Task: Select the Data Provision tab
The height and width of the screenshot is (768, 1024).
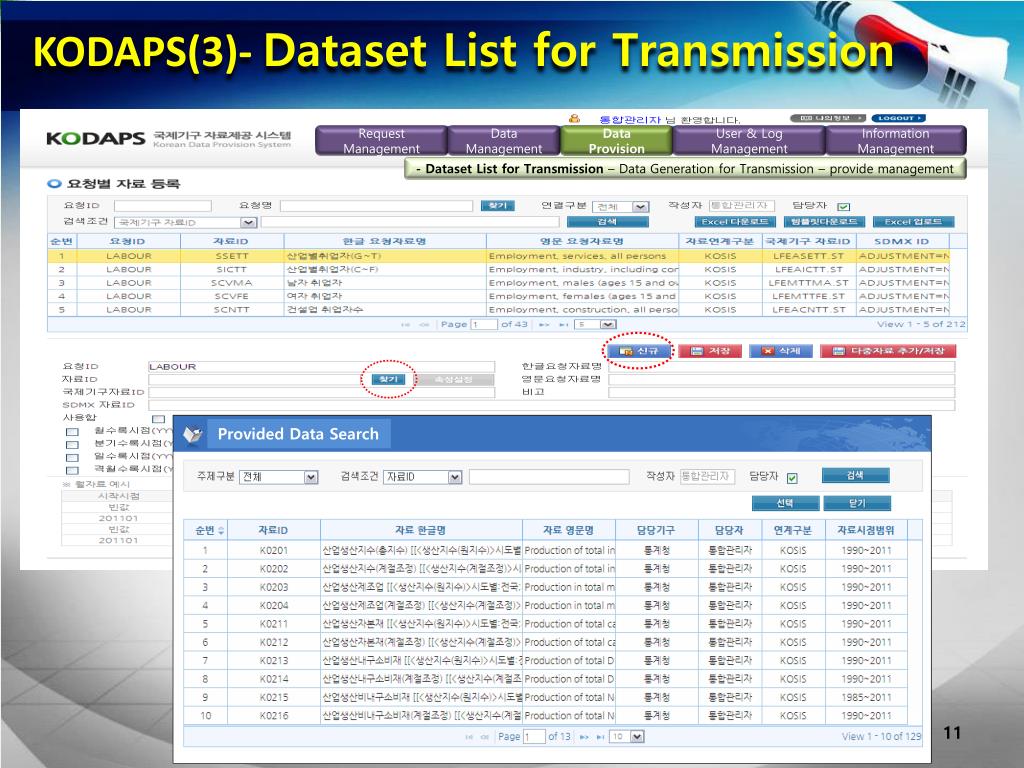Action: tap(616, 141)
